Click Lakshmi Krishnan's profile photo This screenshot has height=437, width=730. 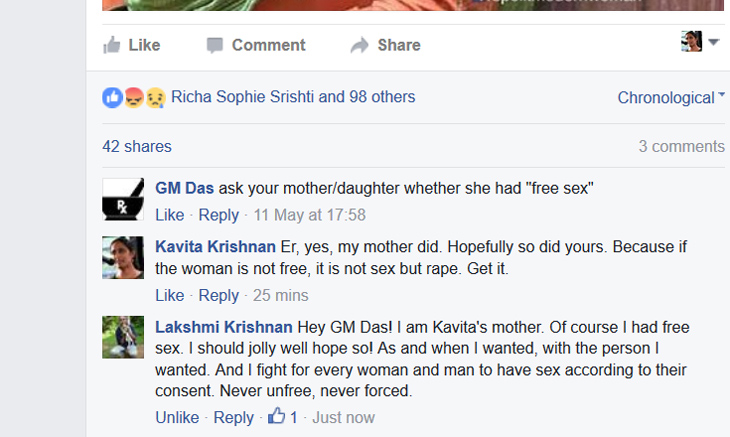pyautogui.click(x=123, y=337)
